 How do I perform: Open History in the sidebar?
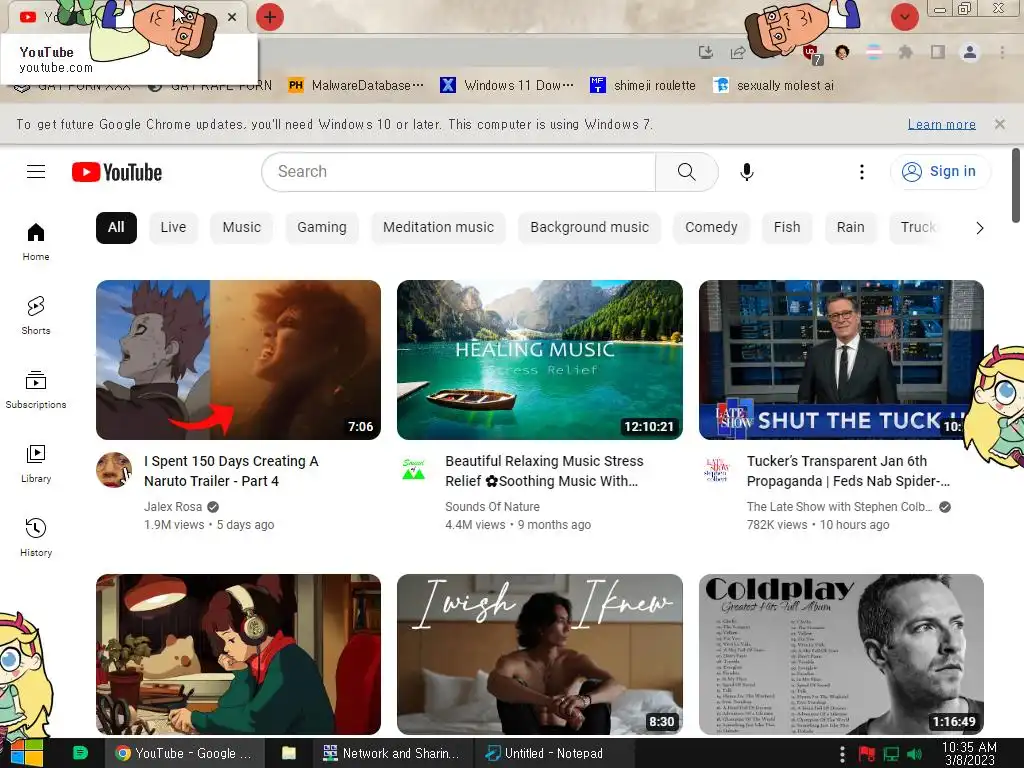click(36, 537)
